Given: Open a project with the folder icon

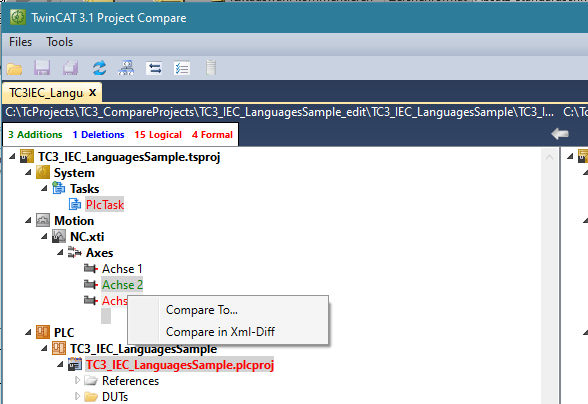Looking at the screenshot, I should (x=14, y=69).
